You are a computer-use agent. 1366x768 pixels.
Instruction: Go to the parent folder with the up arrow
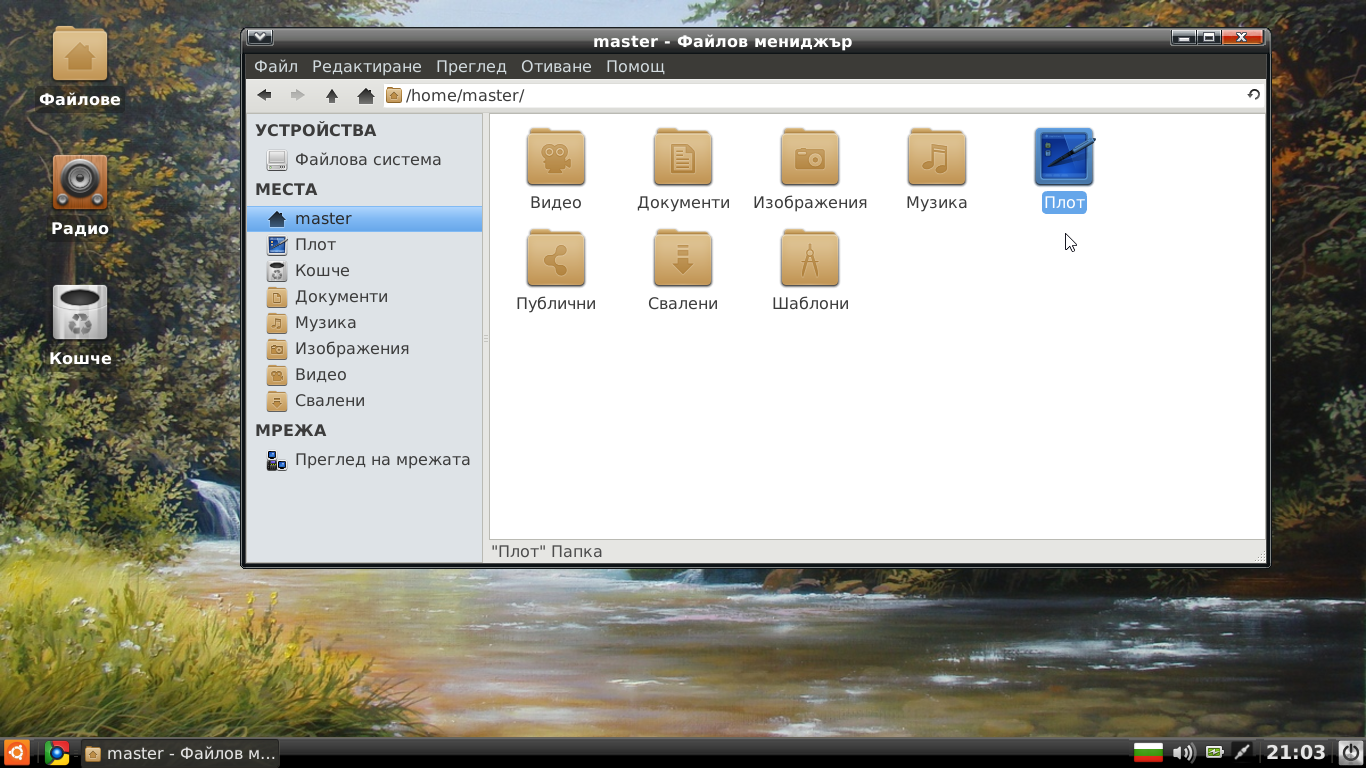[x=332, y=95]
